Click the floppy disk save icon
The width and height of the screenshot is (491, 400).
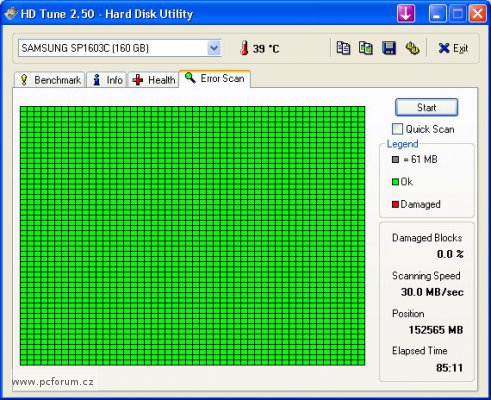click(x=389, y=48)
